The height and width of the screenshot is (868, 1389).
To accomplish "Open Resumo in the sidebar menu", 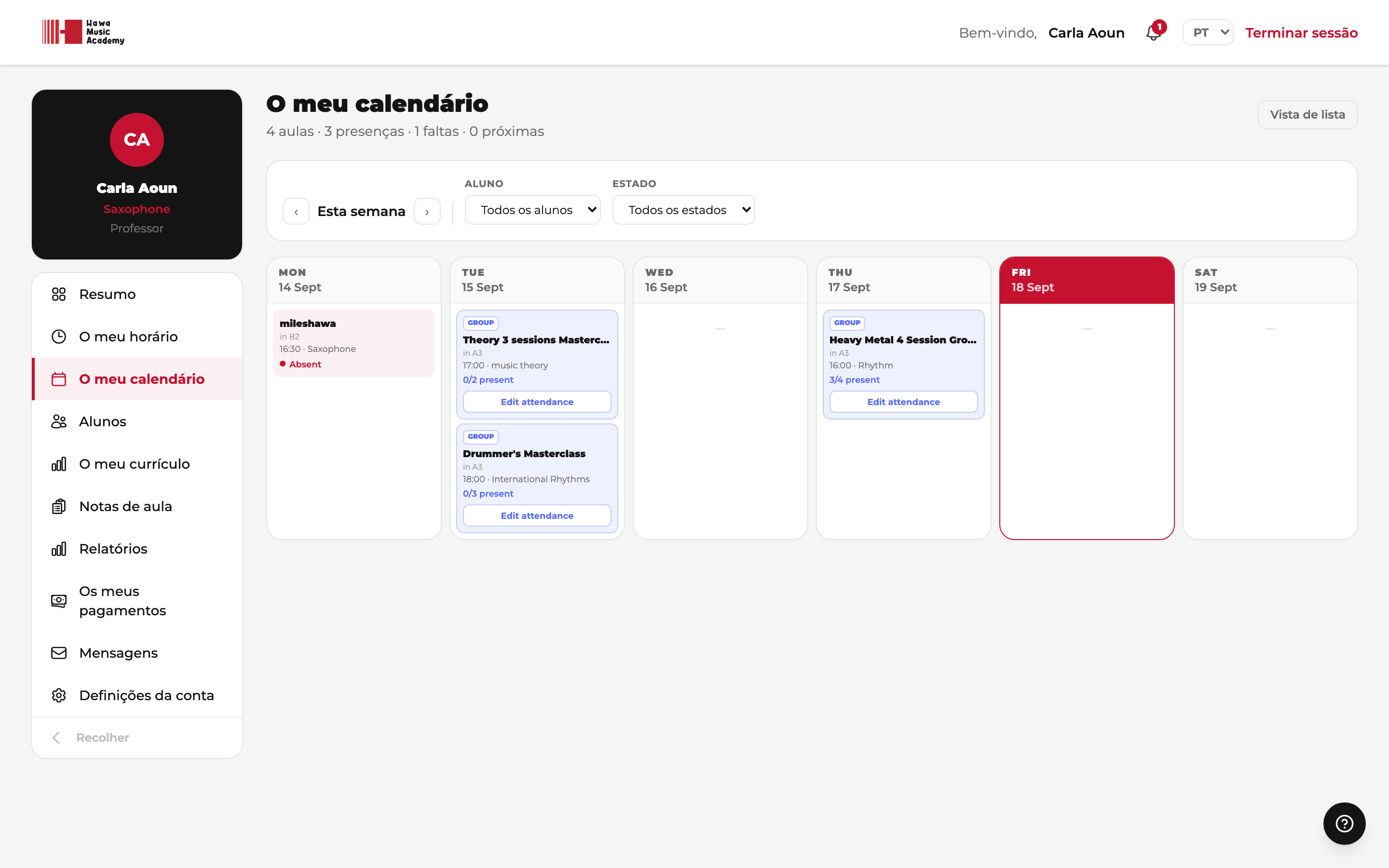I will point(136,294).
